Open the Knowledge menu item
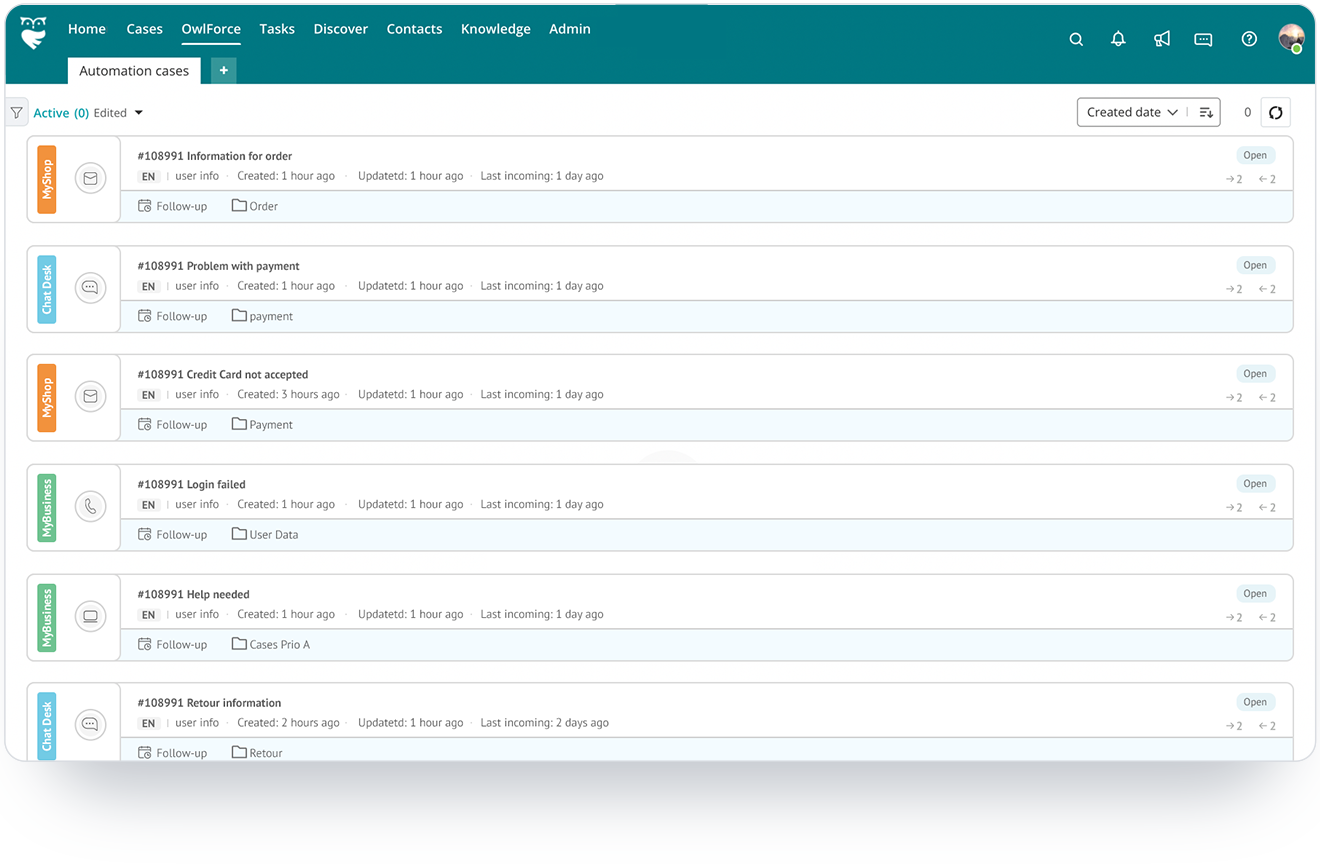The image size is (1320, 867). coord(495,29)
